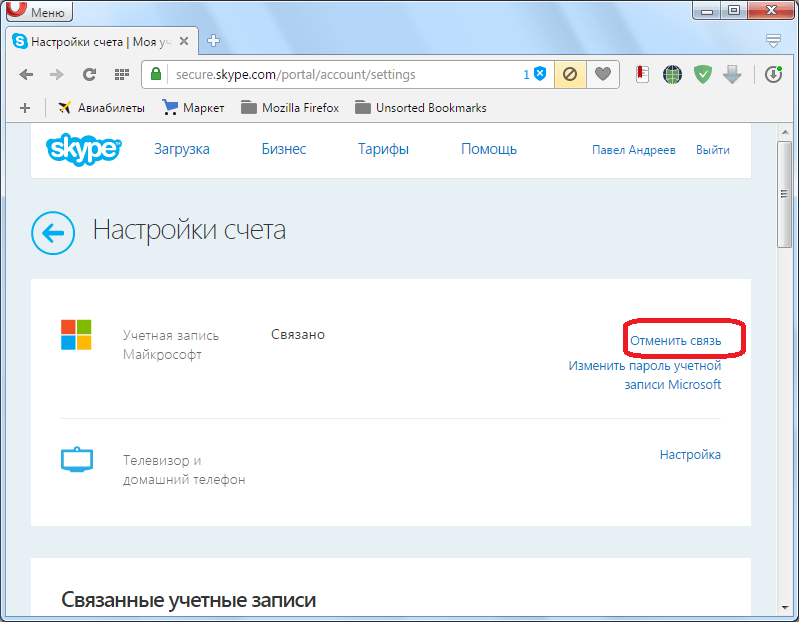
Task: Click the red bookmark notebook extension icon
Action: [642, 74]
